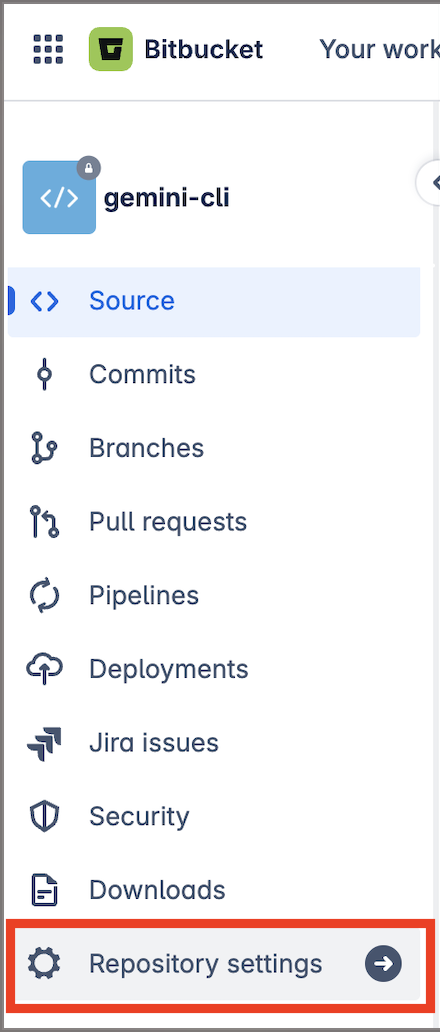The height and width of the screenshot is (1032, 440).
Task: Click the Branches fork icon
Action: (x=45, y=448)
